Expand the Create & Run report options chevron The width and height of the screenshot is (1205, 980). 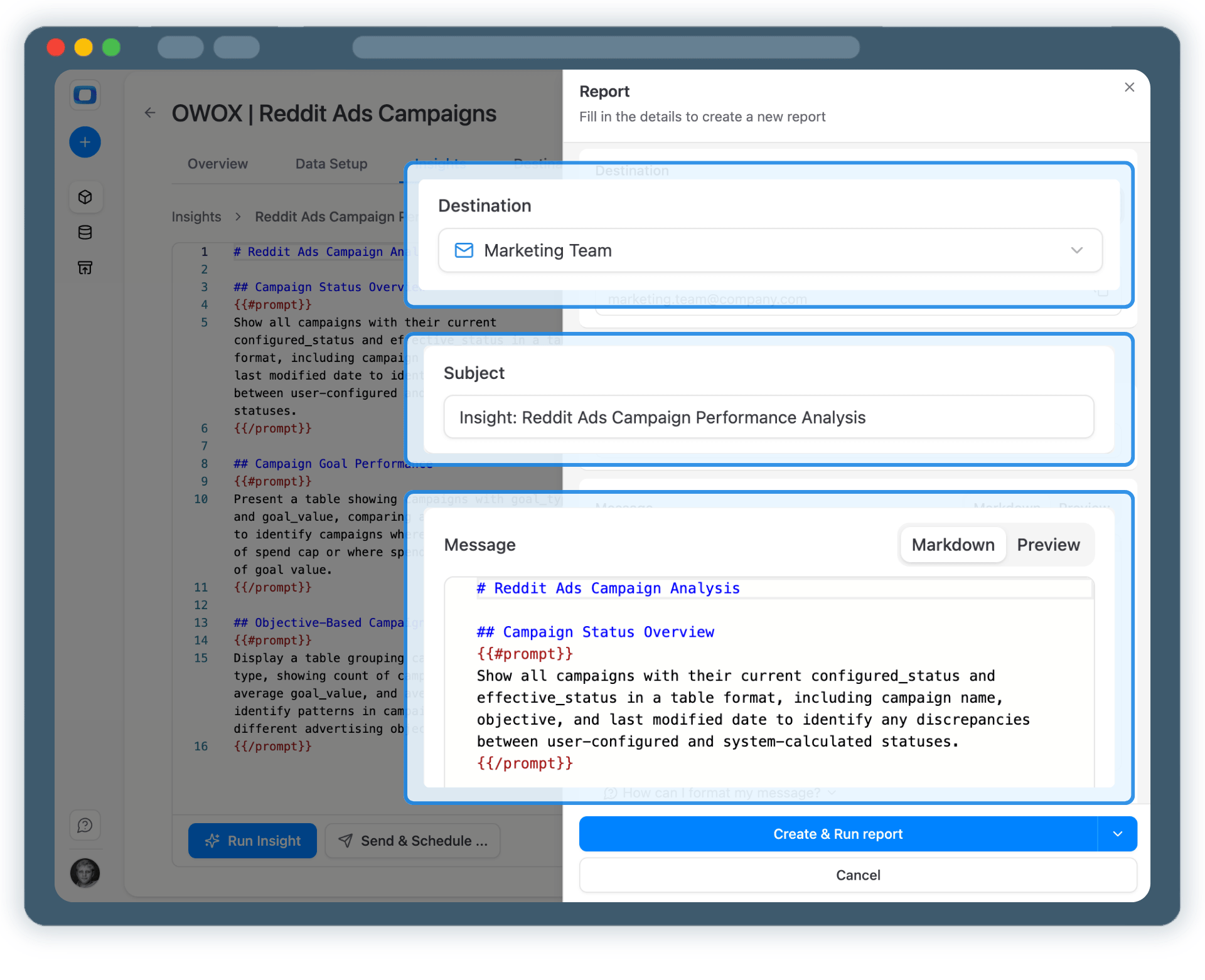(1117, 834)
